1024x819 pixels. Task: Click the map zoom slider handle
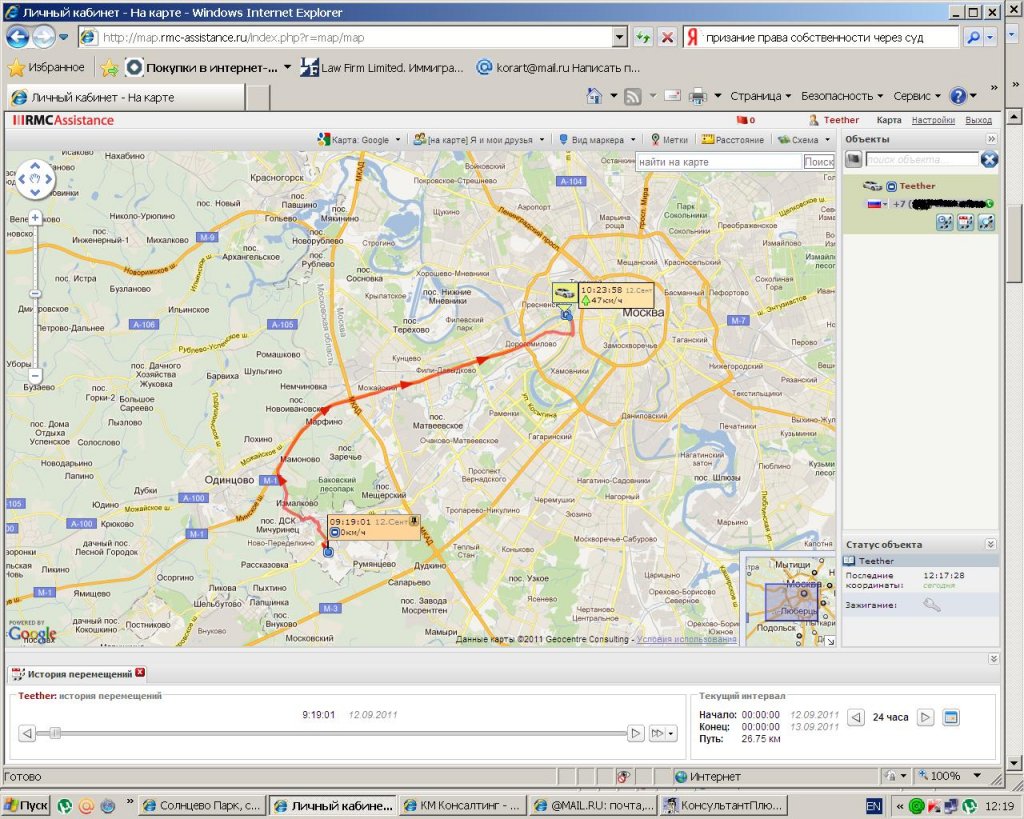[x=35, y=294]
